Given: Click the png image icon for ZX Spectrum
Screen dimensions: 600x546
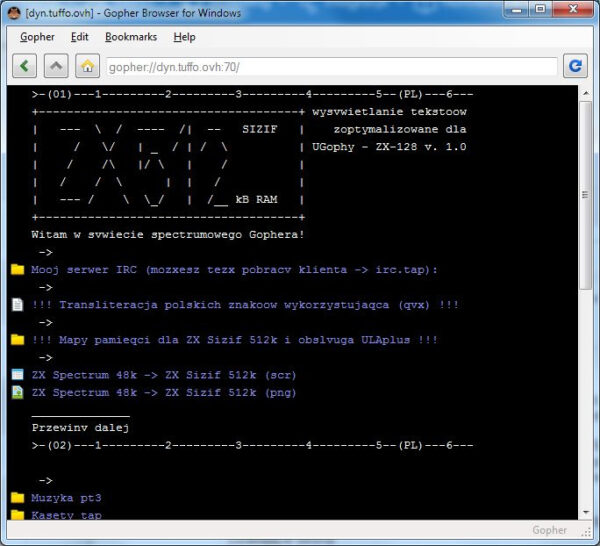Looking at the screenshot, I should pos(17,393).
